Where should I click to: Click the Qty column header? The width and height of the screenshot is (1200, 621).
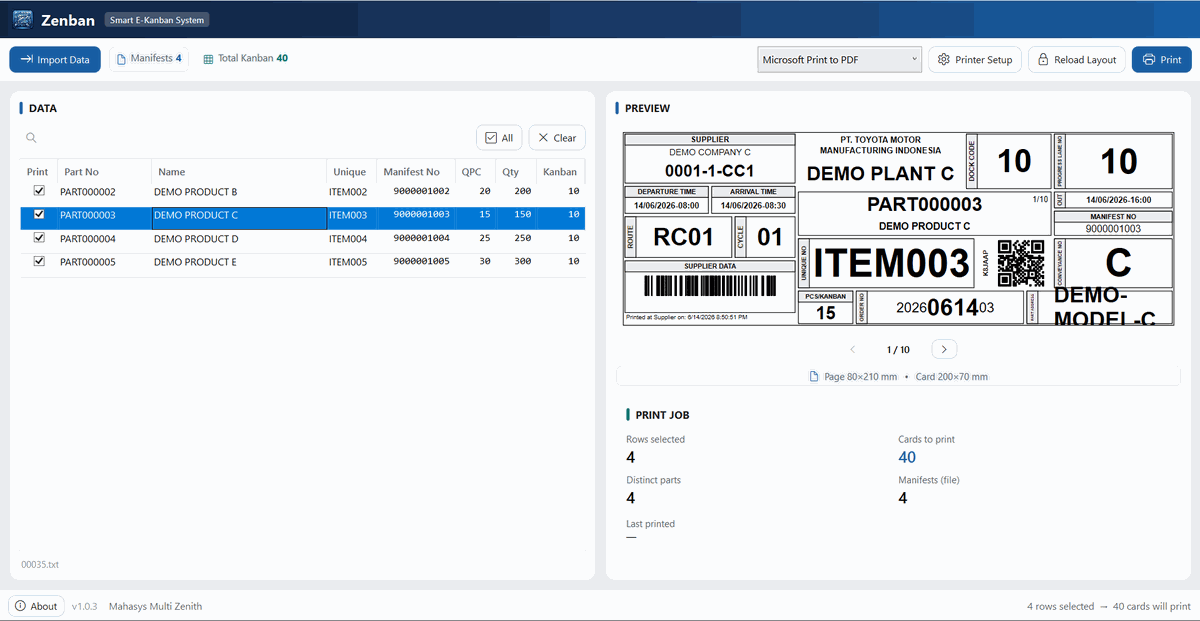point(516,172)
